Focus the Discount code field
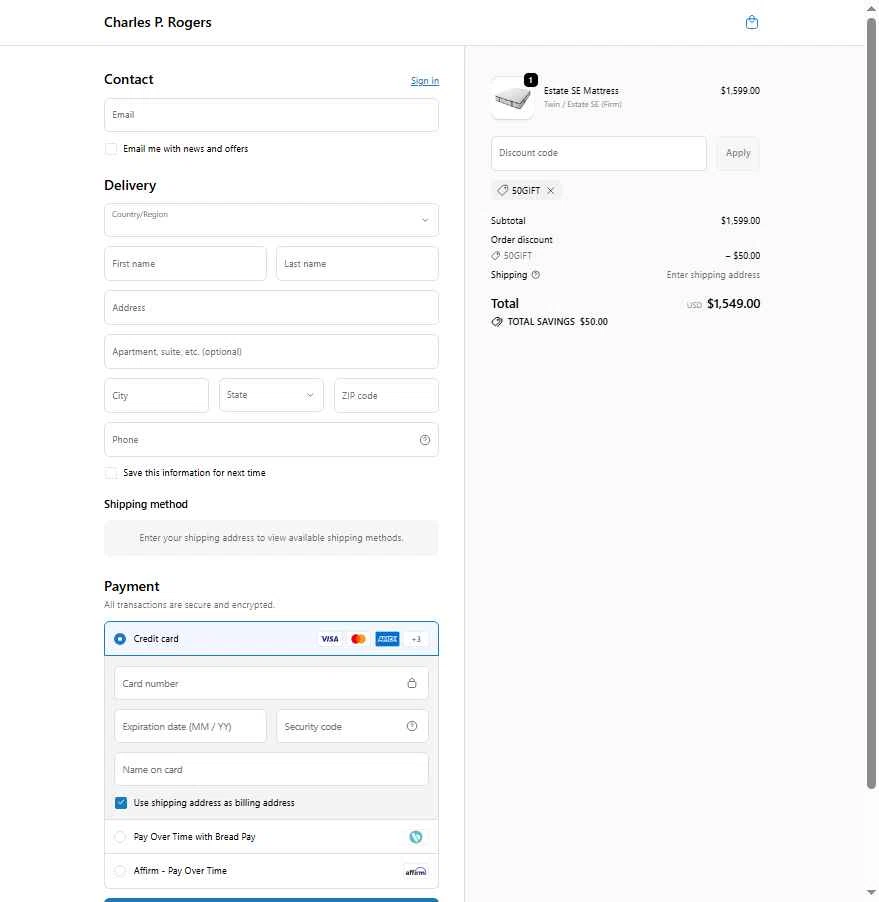 click(599, 153)
